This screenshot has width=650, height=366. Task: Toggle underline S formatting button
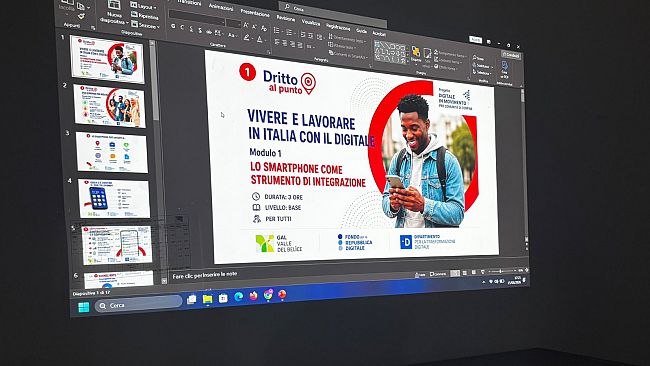click(x=191, y=29)
